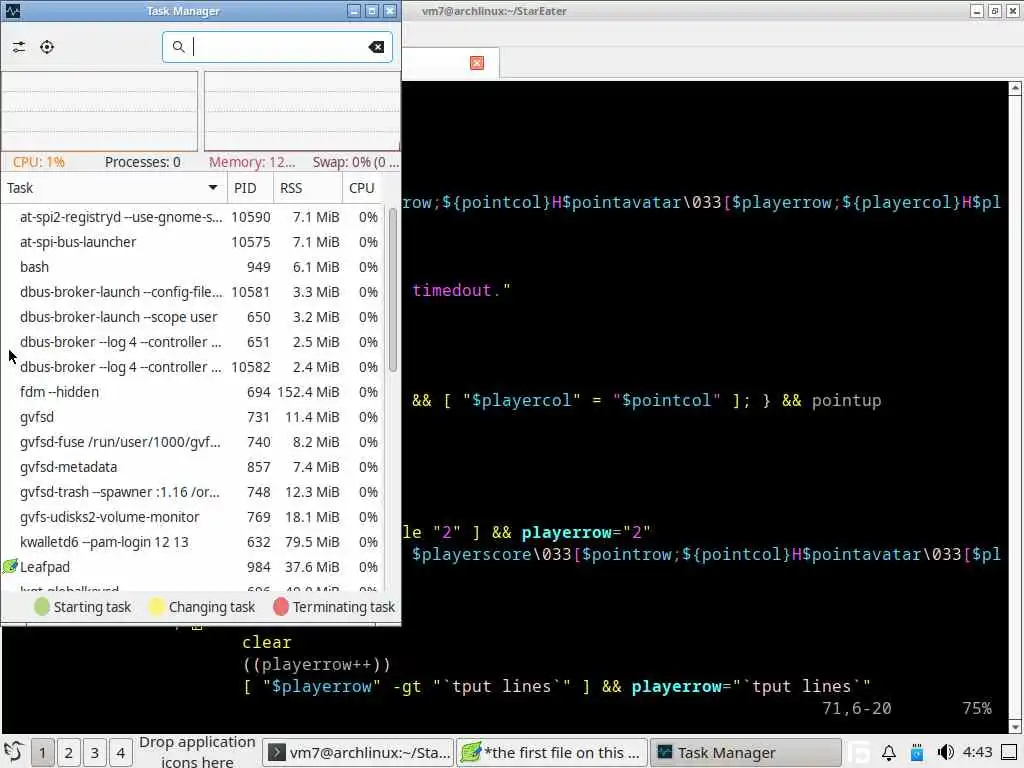Click terminal scrollbar down arrow

1015,727
